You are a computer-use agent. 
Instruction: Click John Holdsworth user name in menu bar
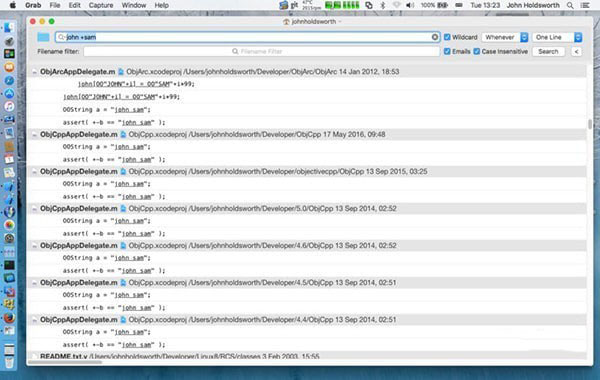[533, 5]
